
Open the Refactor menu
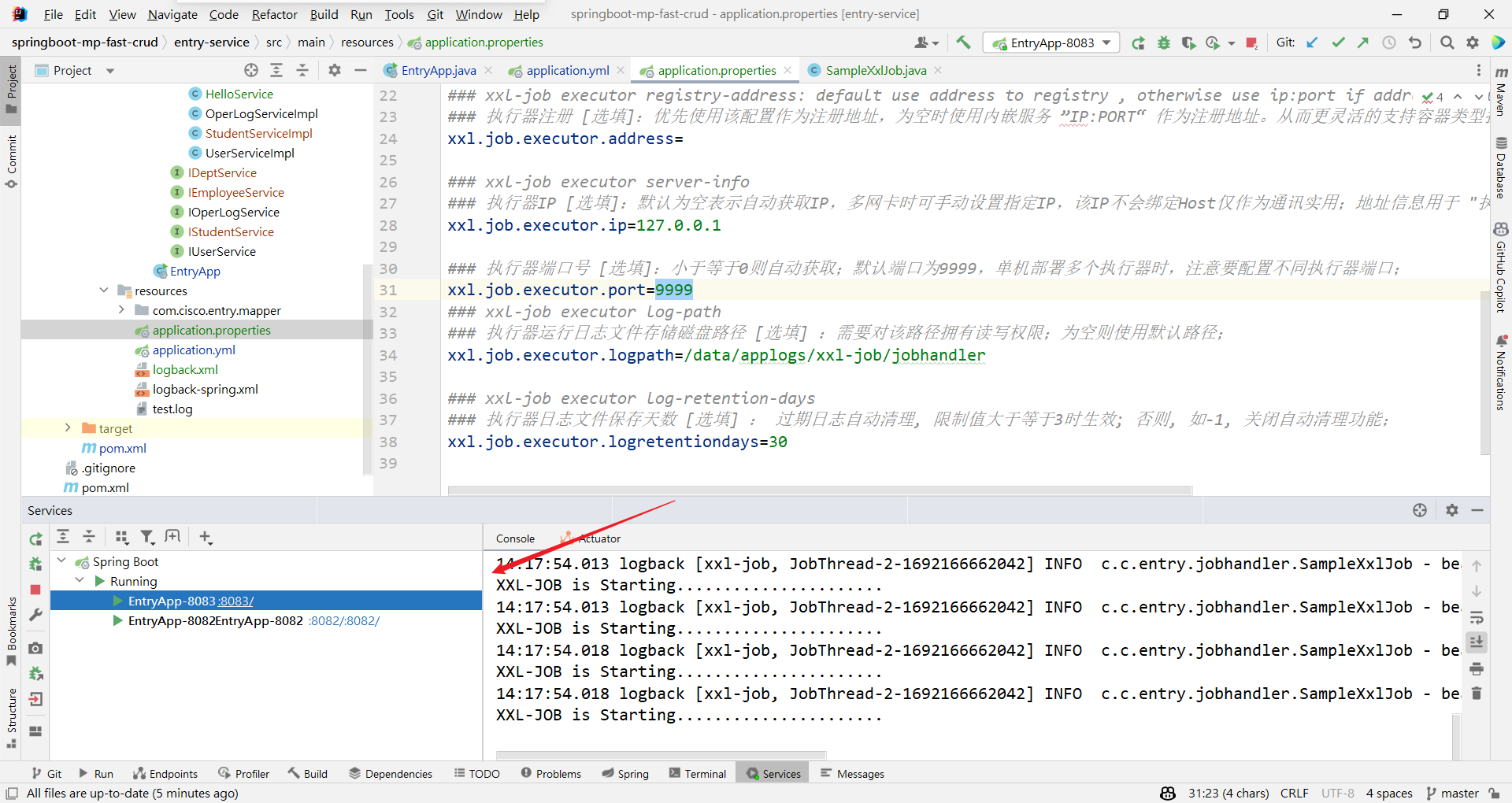tap(274, 14)
